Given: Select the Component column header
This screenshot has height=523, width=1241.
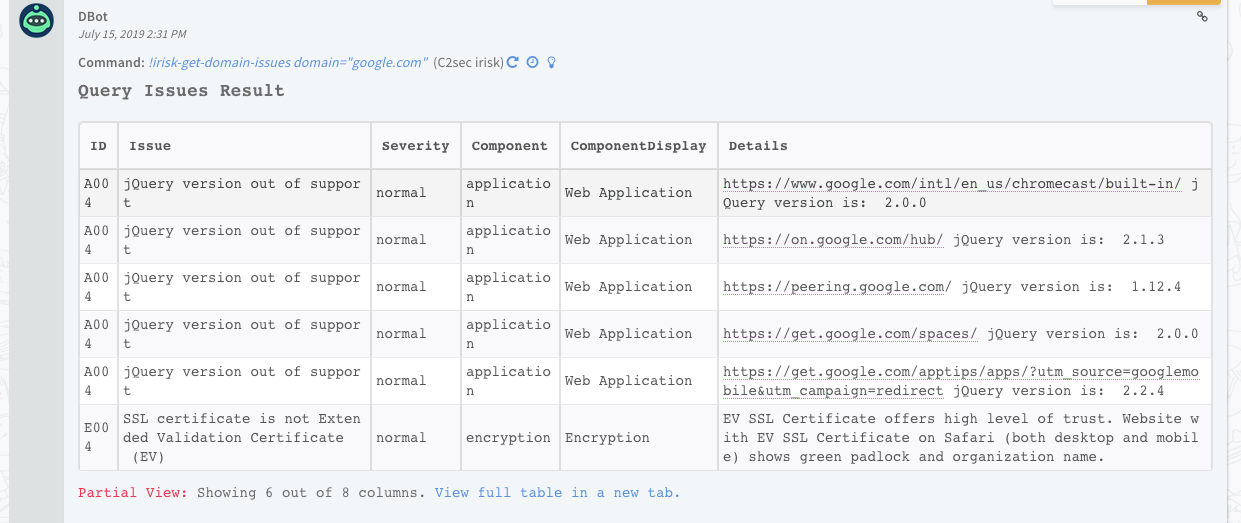Looking at the screenshot, I should pos(509,146).
